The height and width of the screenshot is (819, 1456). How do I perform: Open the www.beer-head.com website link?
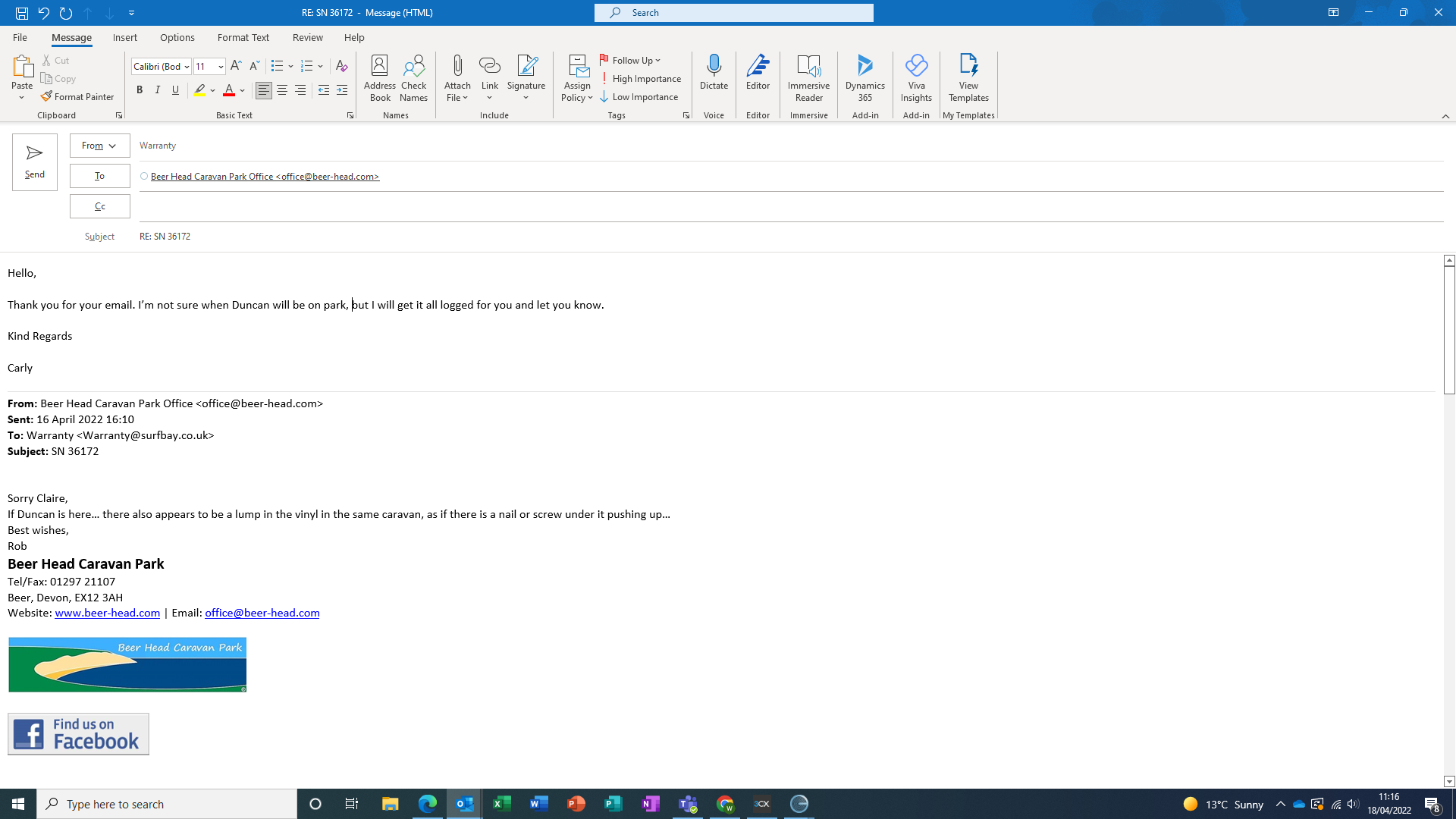pos(107,613)
